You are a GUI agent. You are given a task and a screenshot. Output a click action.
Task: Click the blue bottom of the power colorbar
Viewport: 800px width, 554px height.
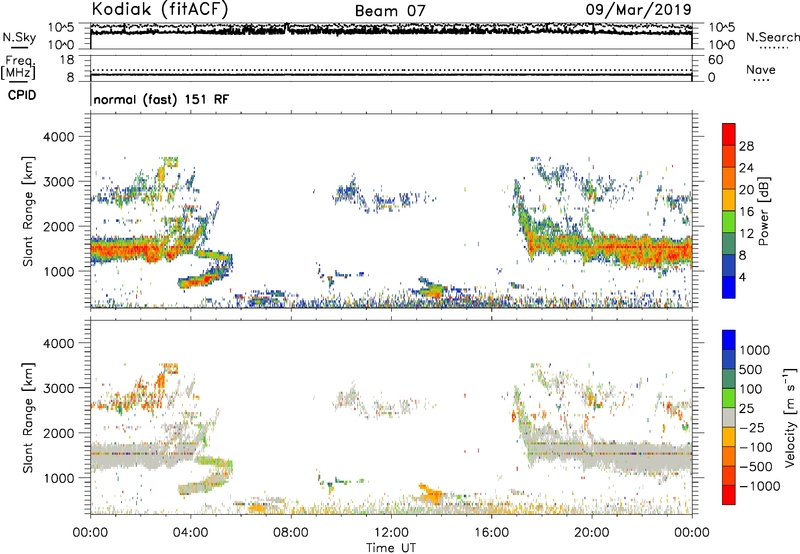point(729,287)
